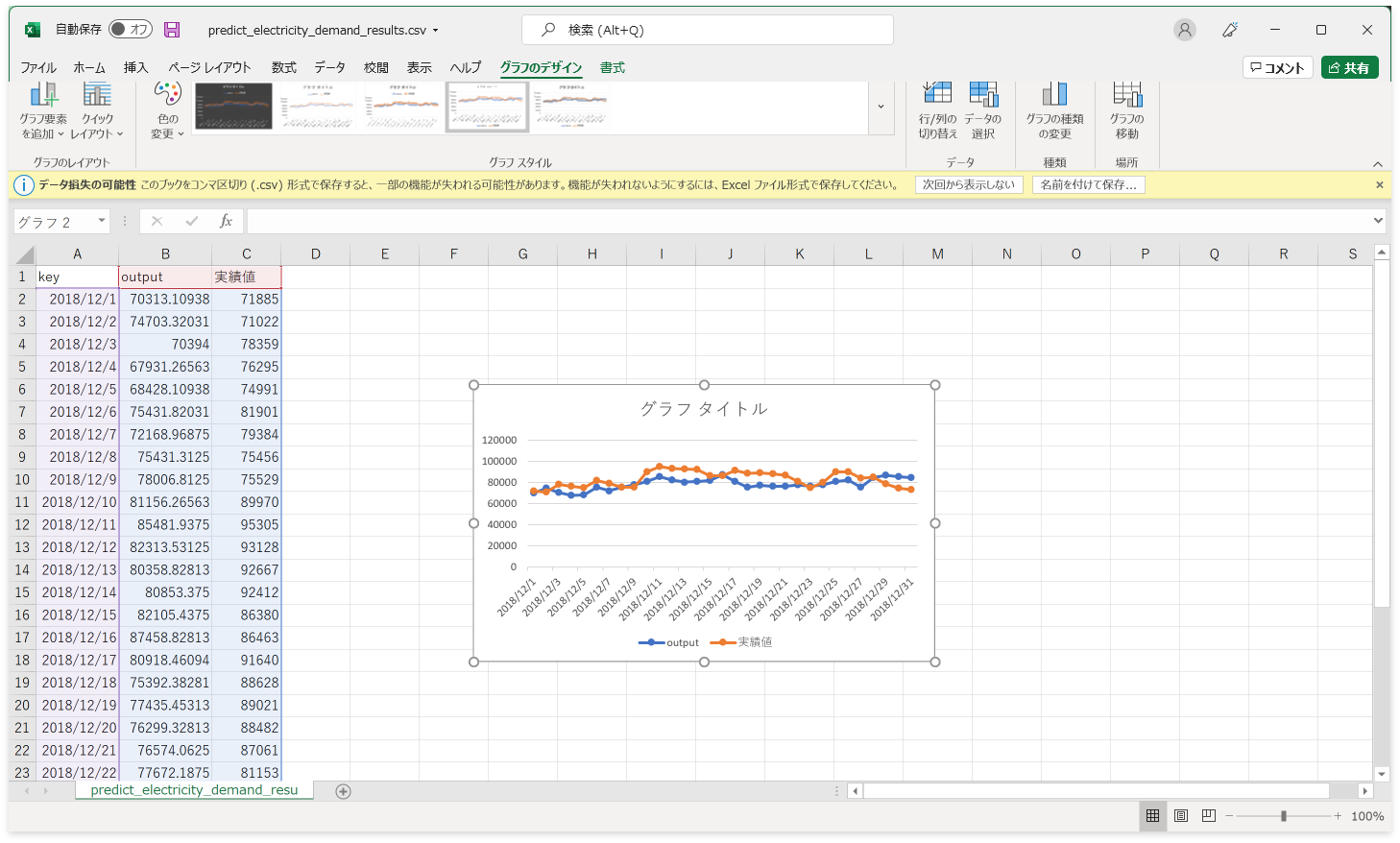This screenshot has height=843, width=1400.
Task: Open the ページ レイアウト tab
Action: (209, 67)
